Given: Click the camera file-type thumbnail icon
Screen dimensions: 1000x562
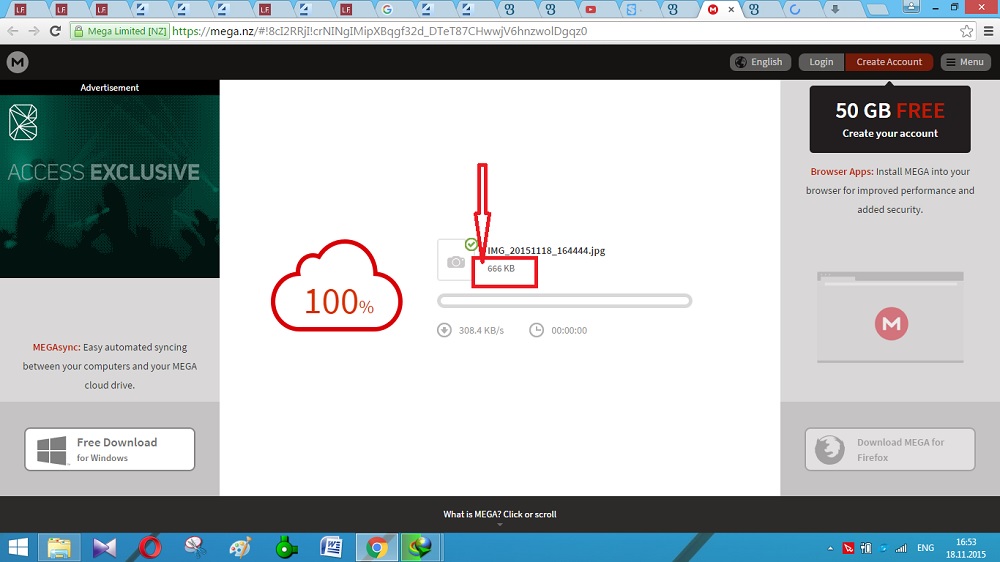Looking at the screenshot, I should [455, 262].
